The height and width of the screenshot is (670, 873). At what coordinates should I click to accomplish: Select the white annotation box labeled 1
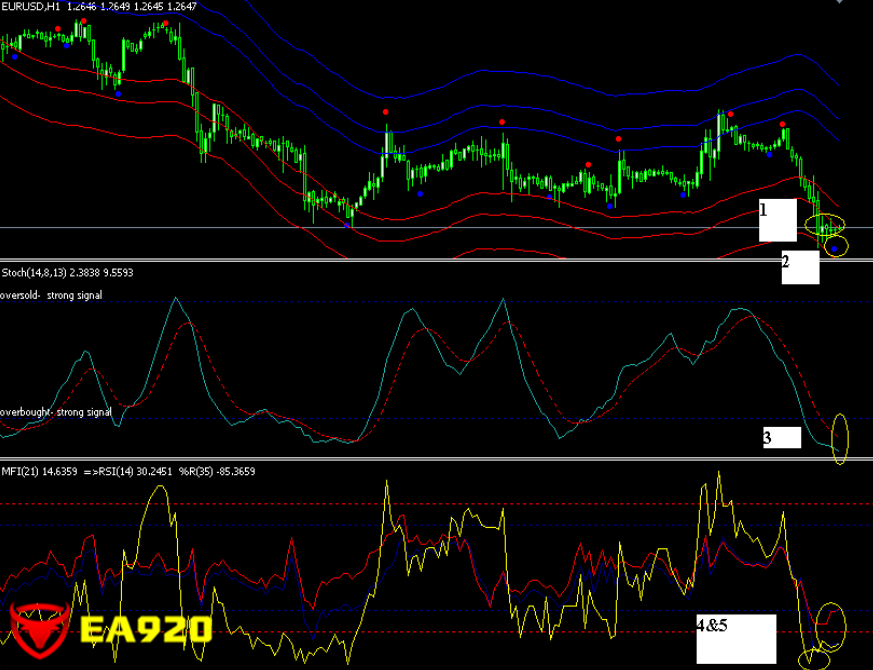coord(777,220)
